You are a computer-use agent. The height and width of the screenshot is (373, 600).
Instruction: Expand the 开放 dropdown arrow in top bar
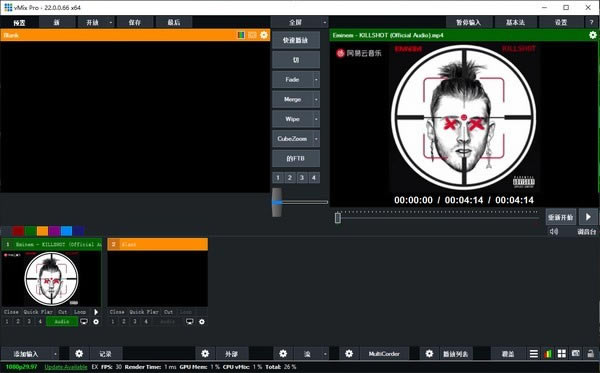point(111,22)
